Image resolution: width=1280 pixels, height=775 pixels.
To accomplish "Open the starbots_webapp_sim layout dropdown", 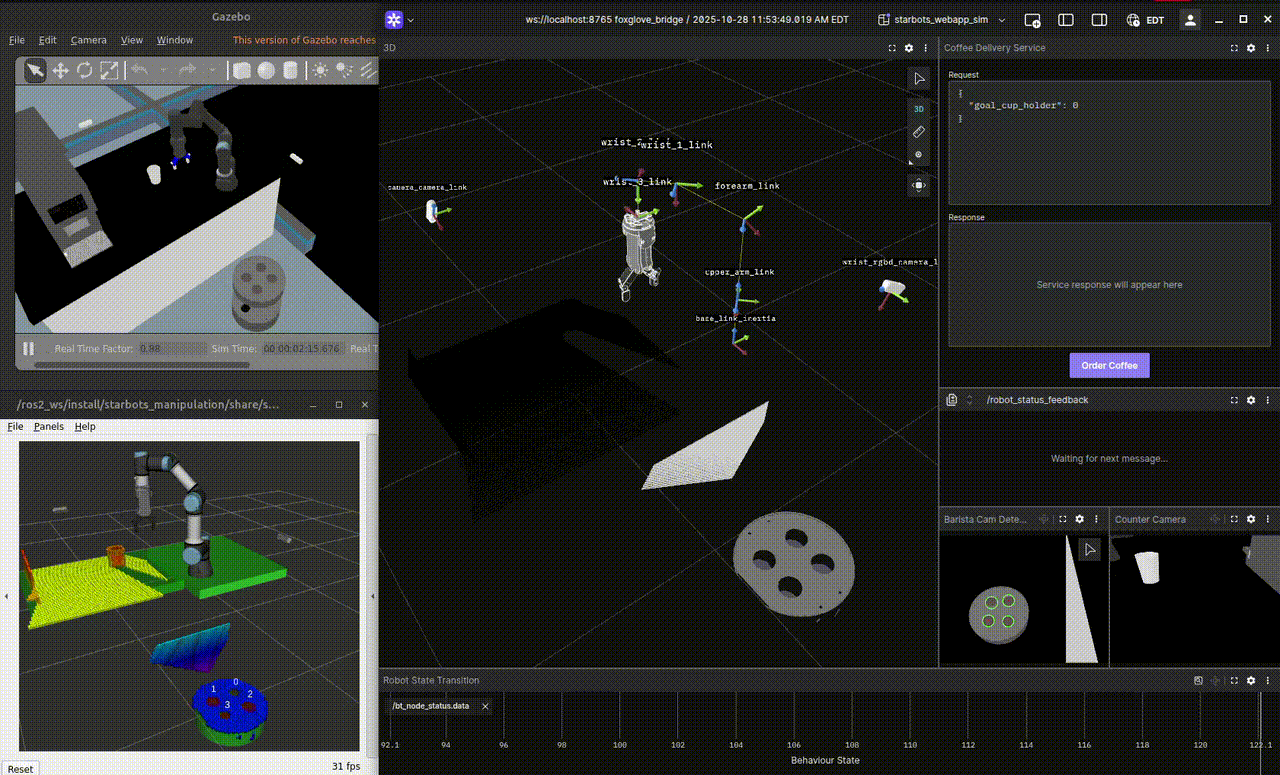I will click(x=941, y=20).
